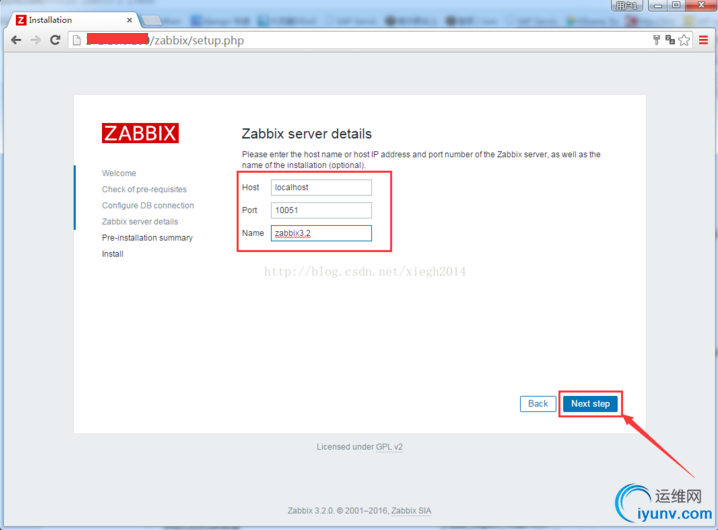Click the Port input field
Screen dimensions: 718x530
[x=321, y=210]
